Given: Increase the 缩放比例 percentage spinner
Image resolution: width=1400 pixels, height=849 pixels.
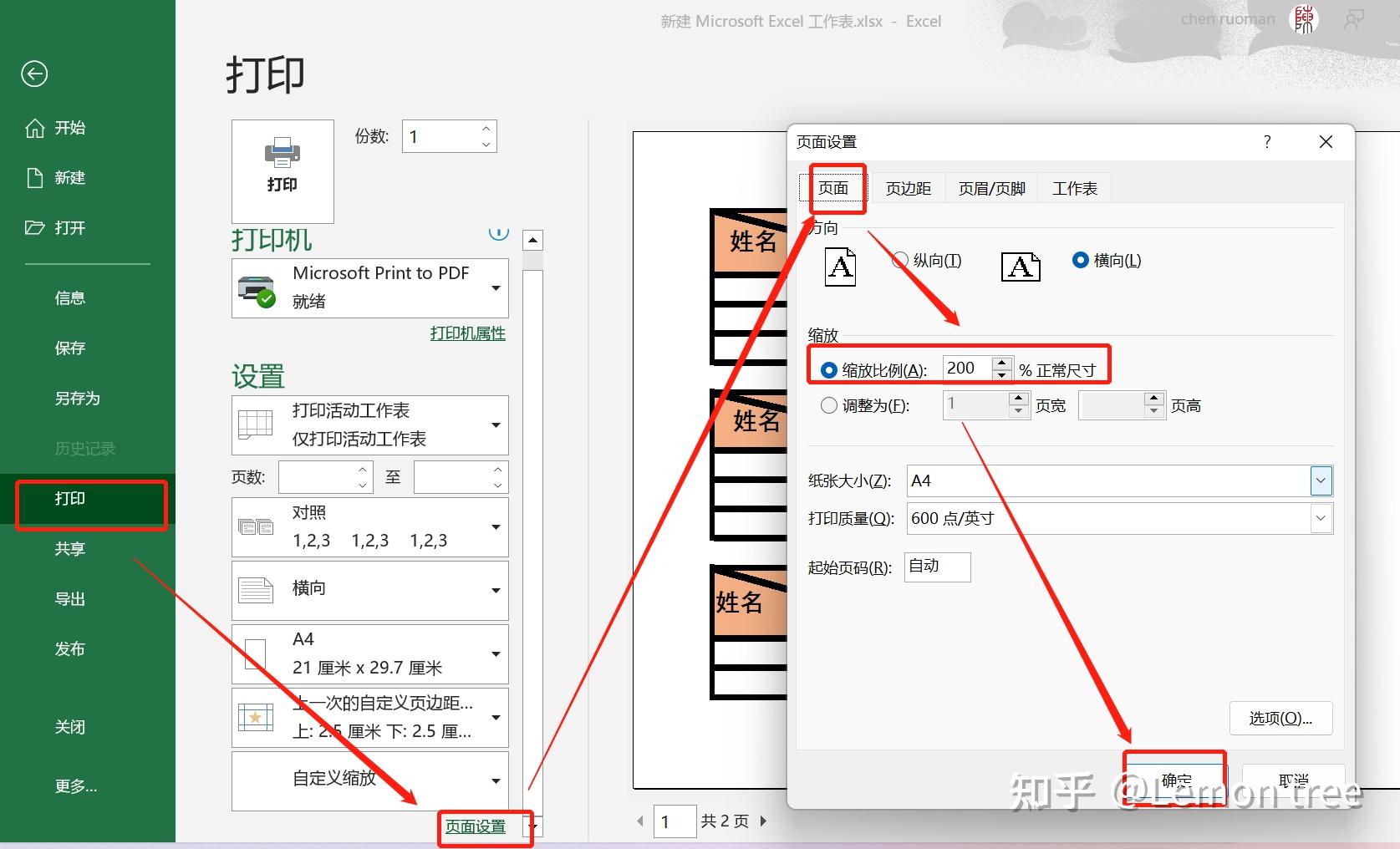Looking at the screenshot, I should point(1002,362).
